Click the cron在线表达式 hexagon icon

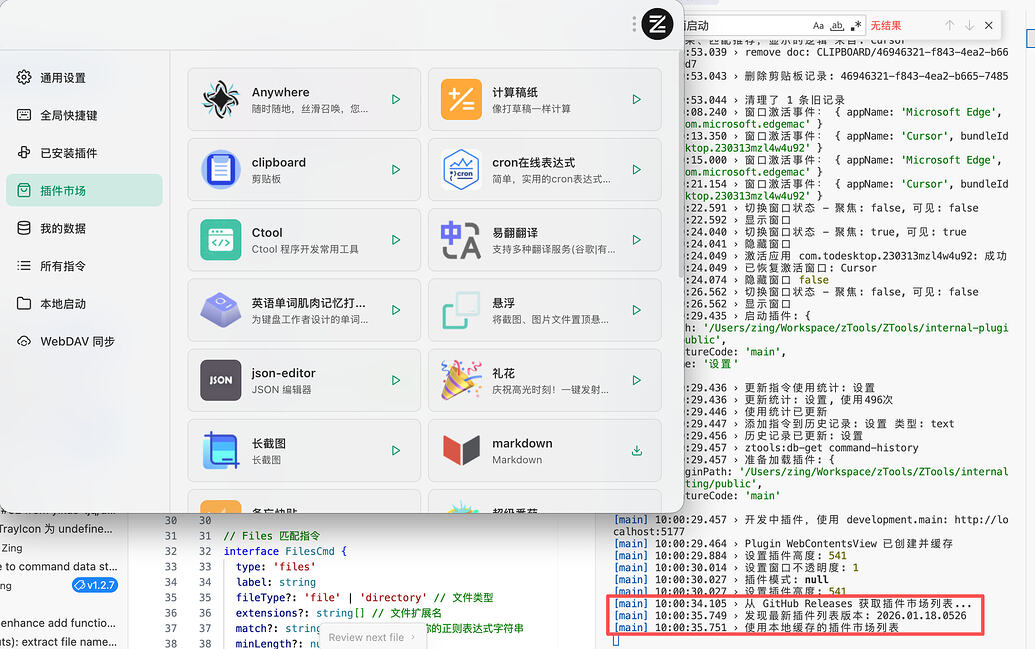pos(461,170)
